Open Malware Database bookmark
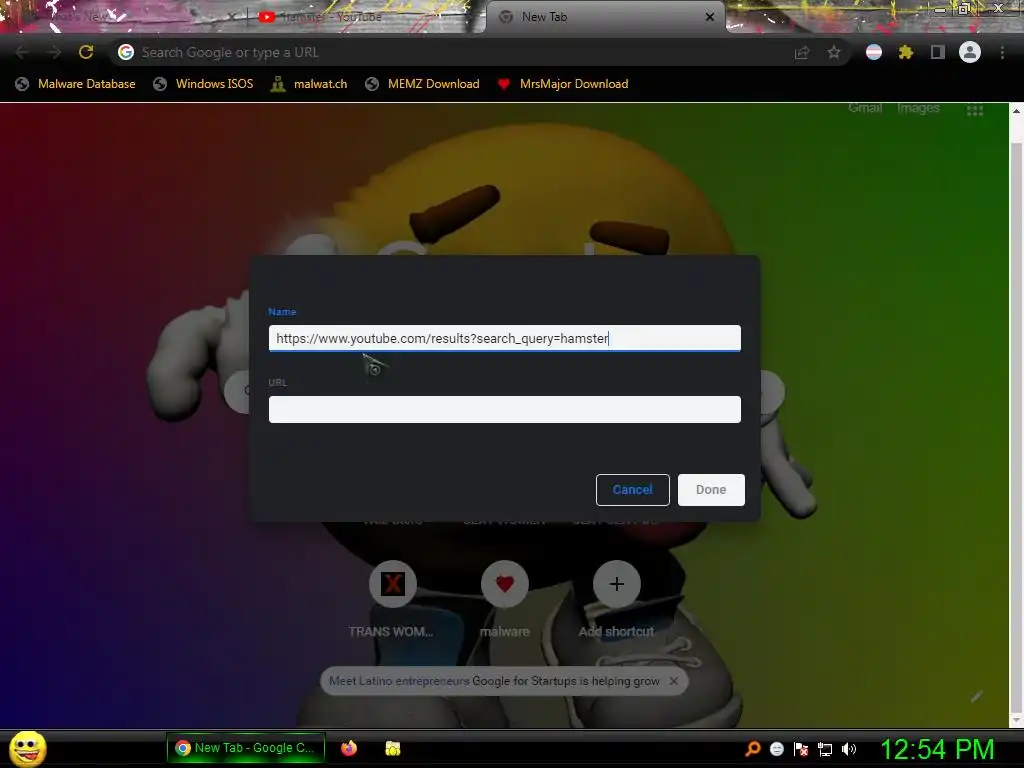 76,84
